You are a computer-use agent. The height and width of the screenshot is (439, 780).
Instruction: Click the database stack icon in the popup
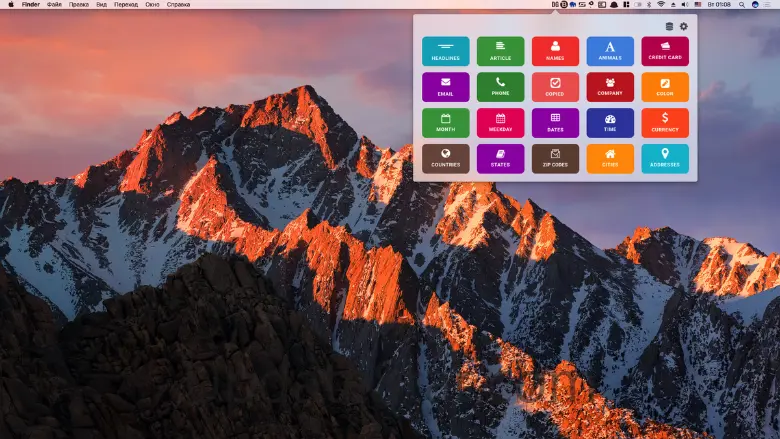pos(669,26)
